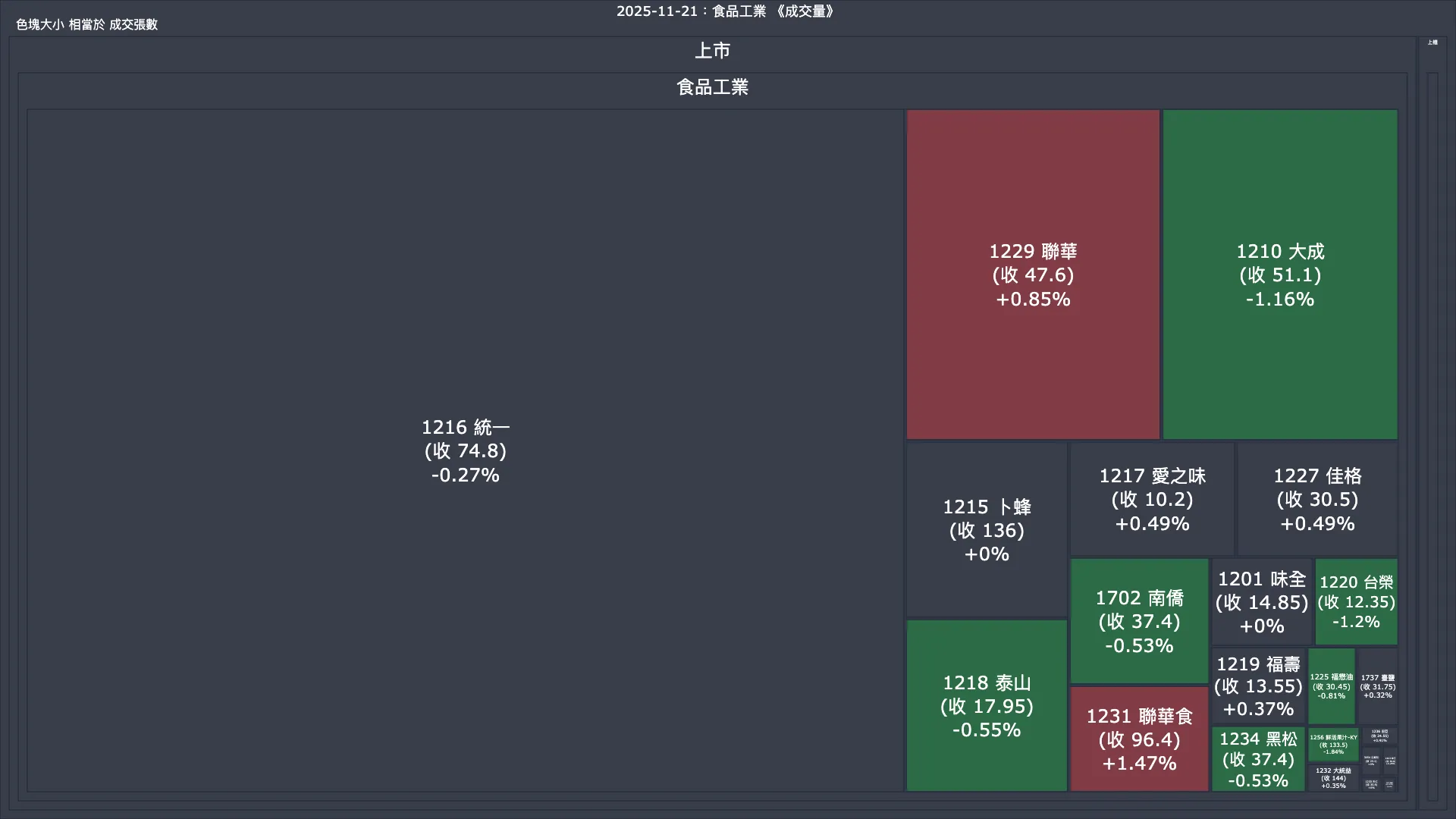1456x819 pixels.
Task: Click the 1256 鮮活果汁-KY tile
Action: (x=1332, y=745)
